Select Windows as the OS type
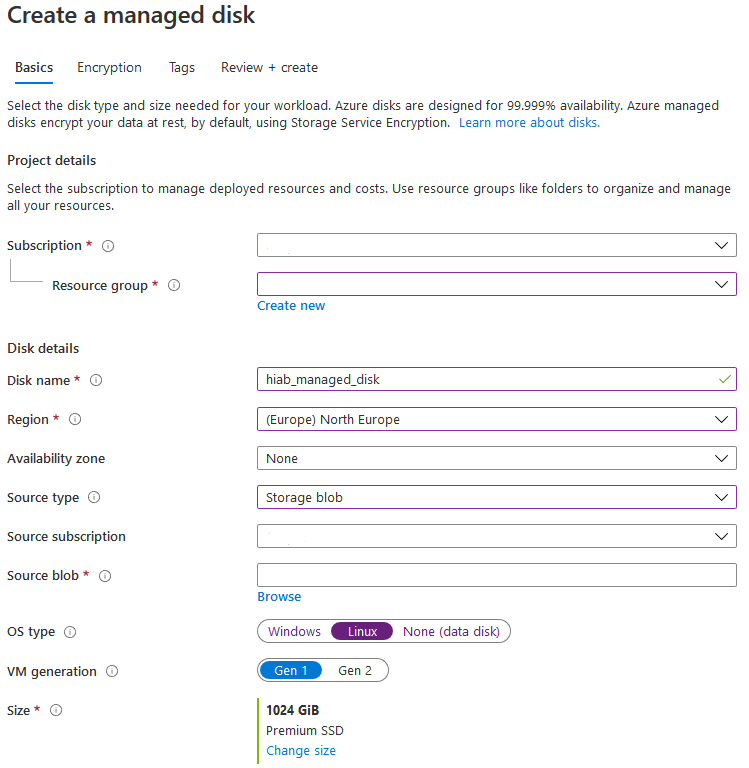Image resolution: width=749 pixels, height=768 pixels. [x=294, y=632]
